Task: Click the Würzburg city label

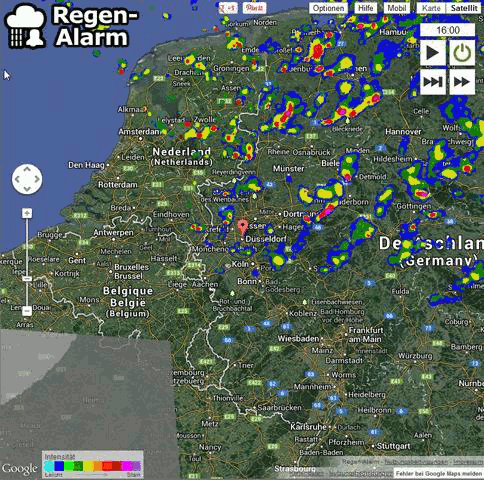Action: click(x=416, y=356)
